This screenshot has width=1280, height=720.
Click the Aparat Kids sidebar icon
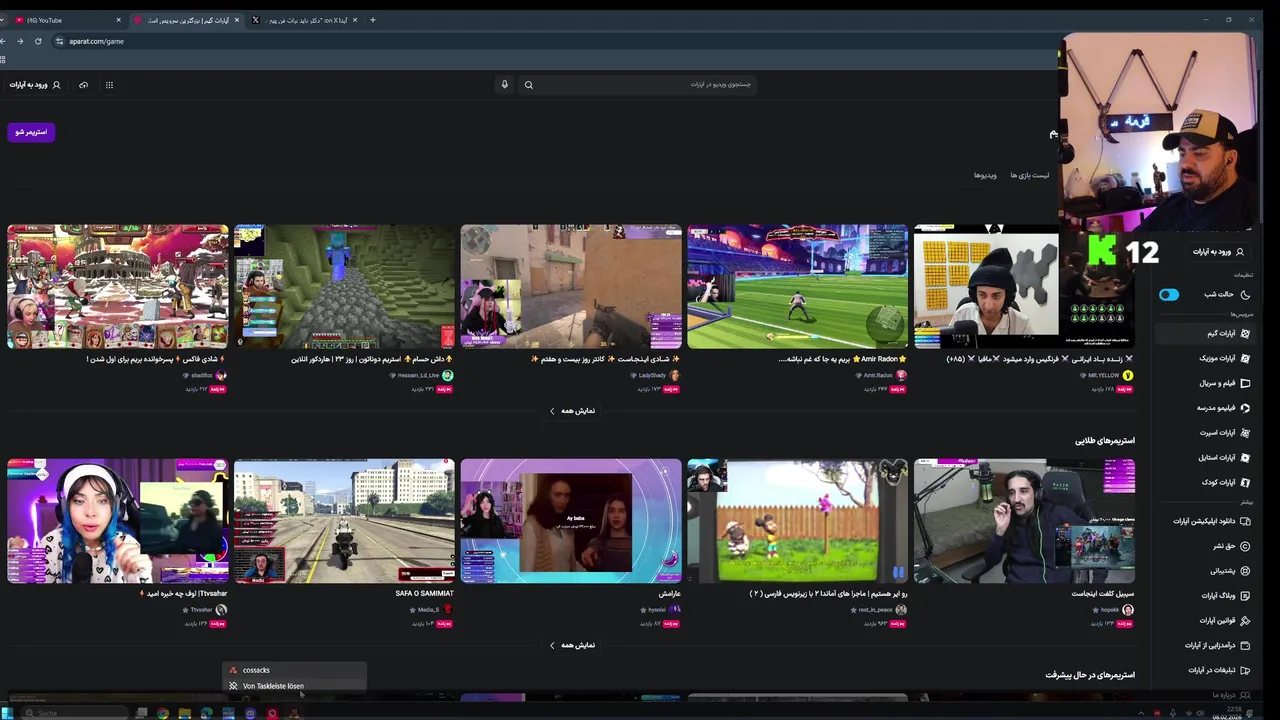click(1245, 482)
